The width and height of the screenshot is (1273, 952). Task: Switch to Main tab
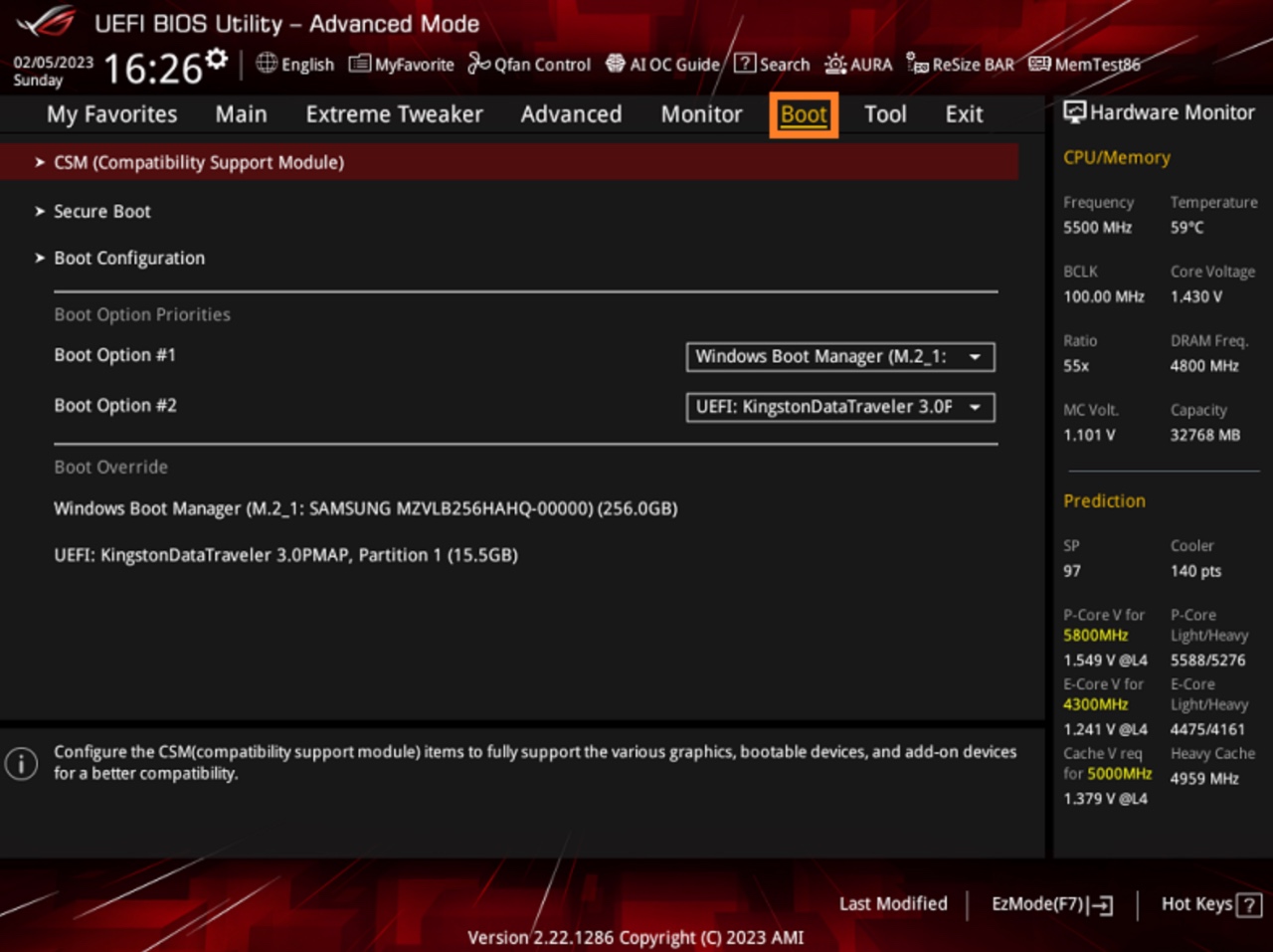tap(241, 114)
